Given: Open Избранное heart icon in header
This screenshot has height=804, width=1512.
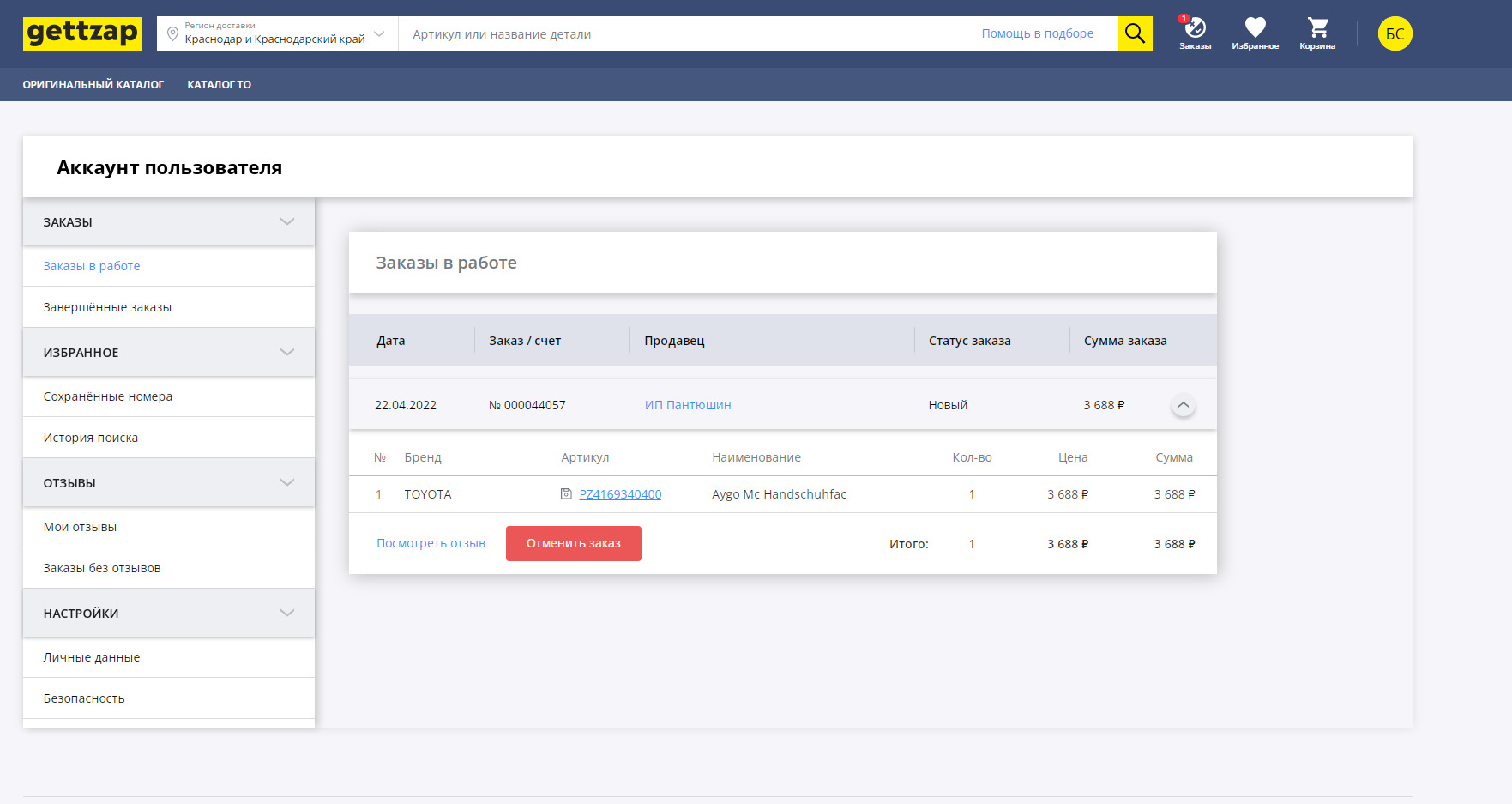Looking at the screenshot, I should [x=1255, y=33].
